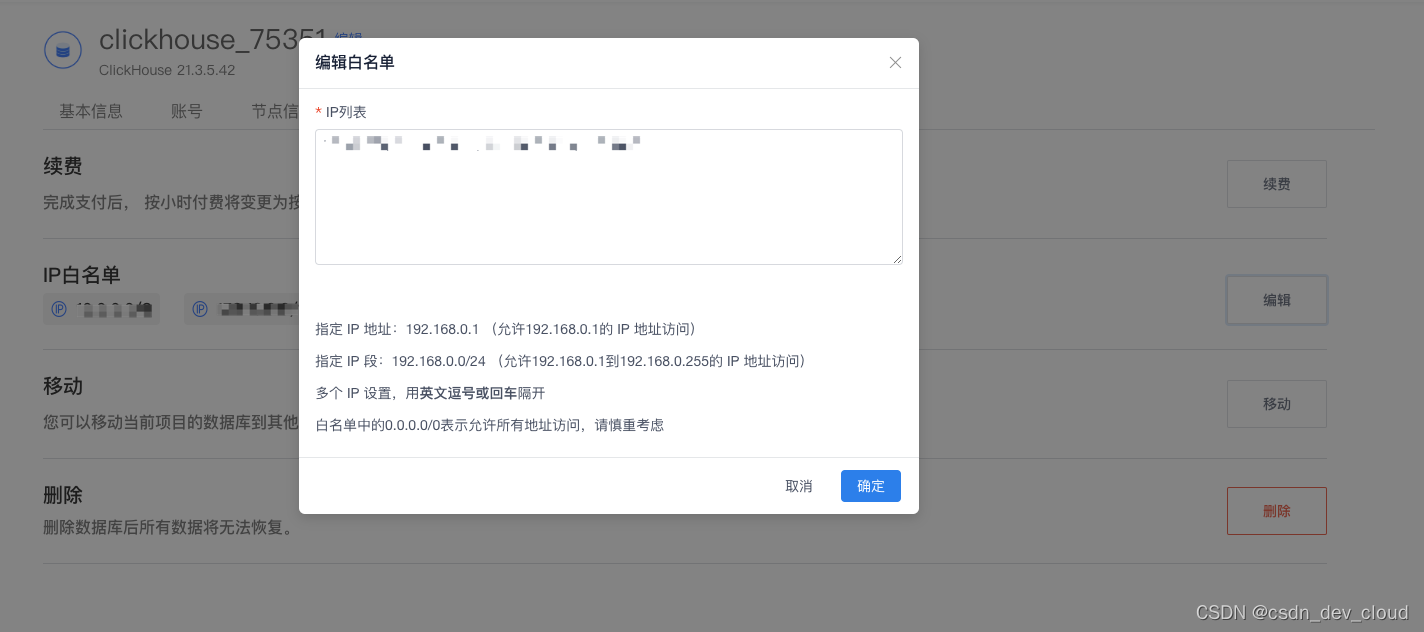The image size is (1424, 632).
Task: Click the 移动 section heading
Action: pyautogui.click(x=63, y=386)
